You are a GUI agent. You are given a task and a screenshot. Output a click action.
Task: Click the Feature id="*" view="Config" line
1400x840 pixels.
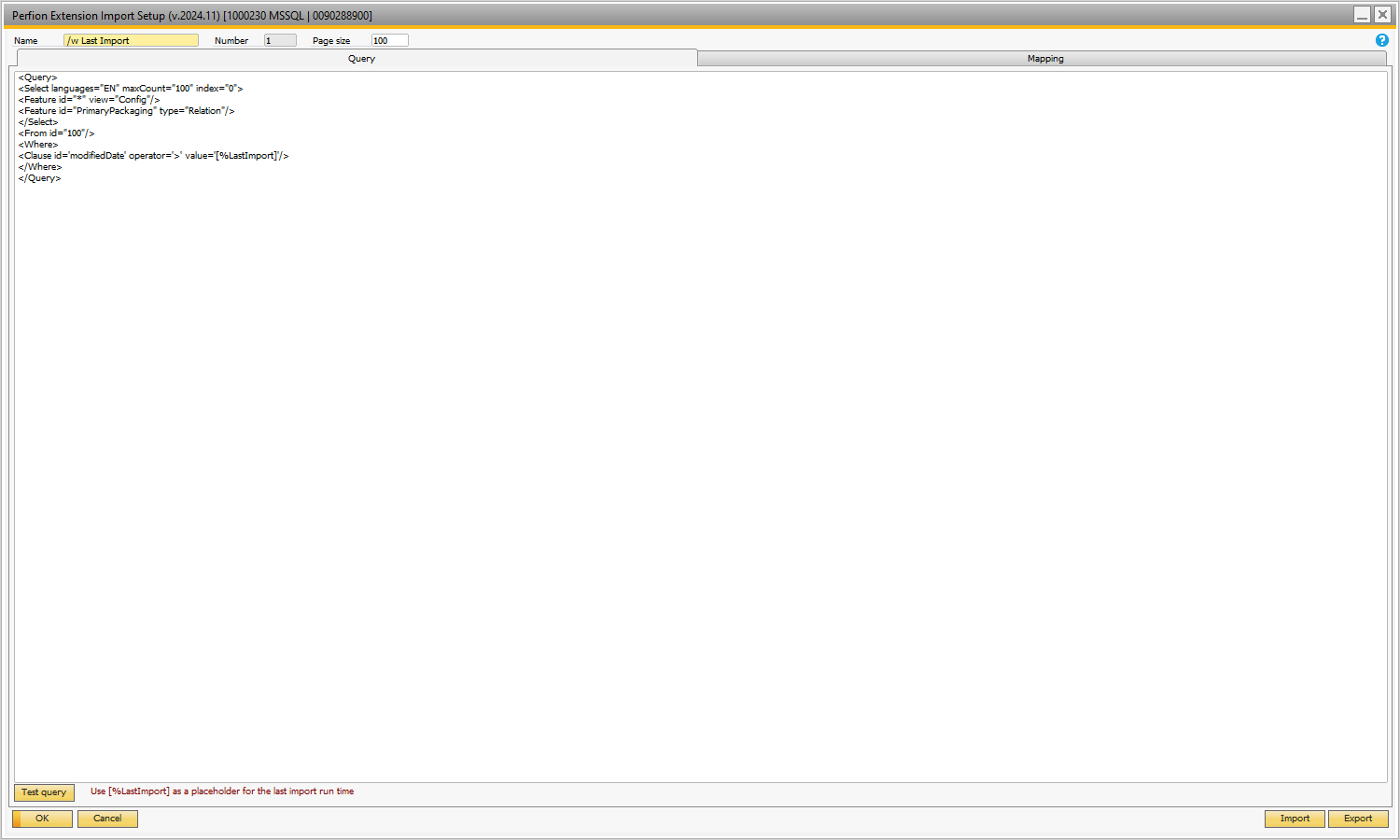click(x=89, y=100)
